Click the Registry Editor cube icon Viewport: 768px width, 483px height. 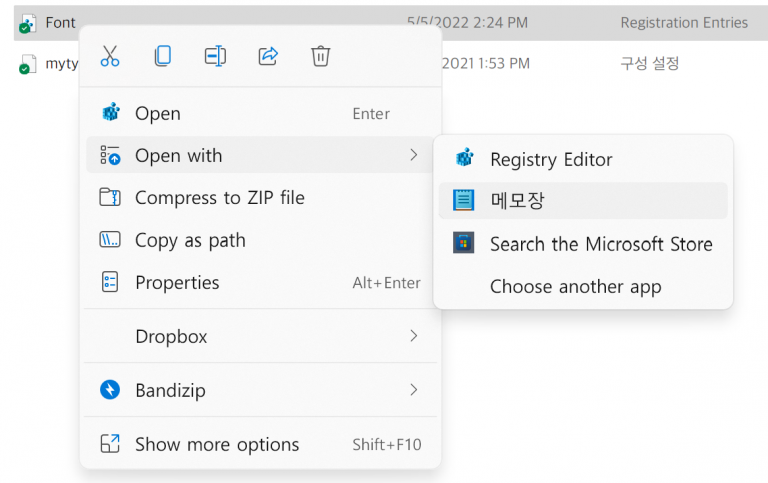pos(464,158)
